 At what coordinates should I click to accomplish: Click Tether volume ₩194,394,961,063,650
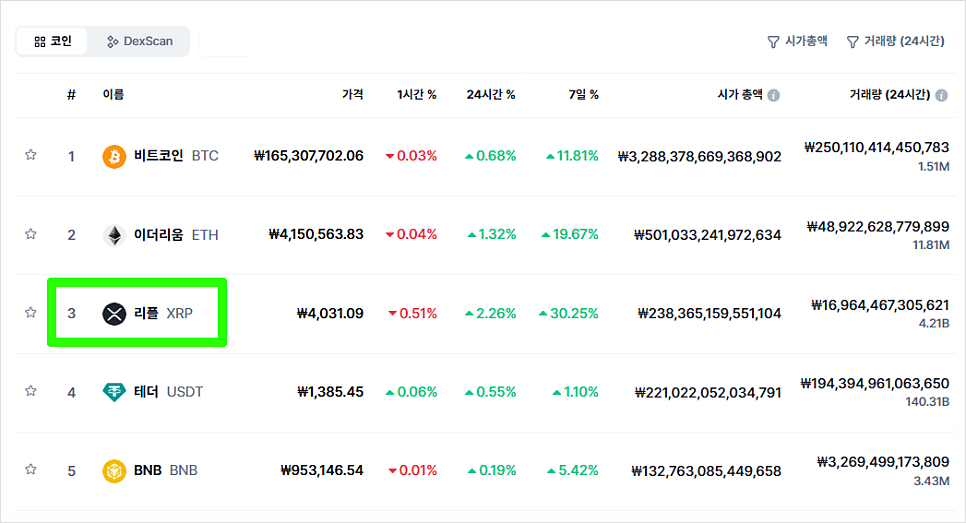(x=875, y=383)
